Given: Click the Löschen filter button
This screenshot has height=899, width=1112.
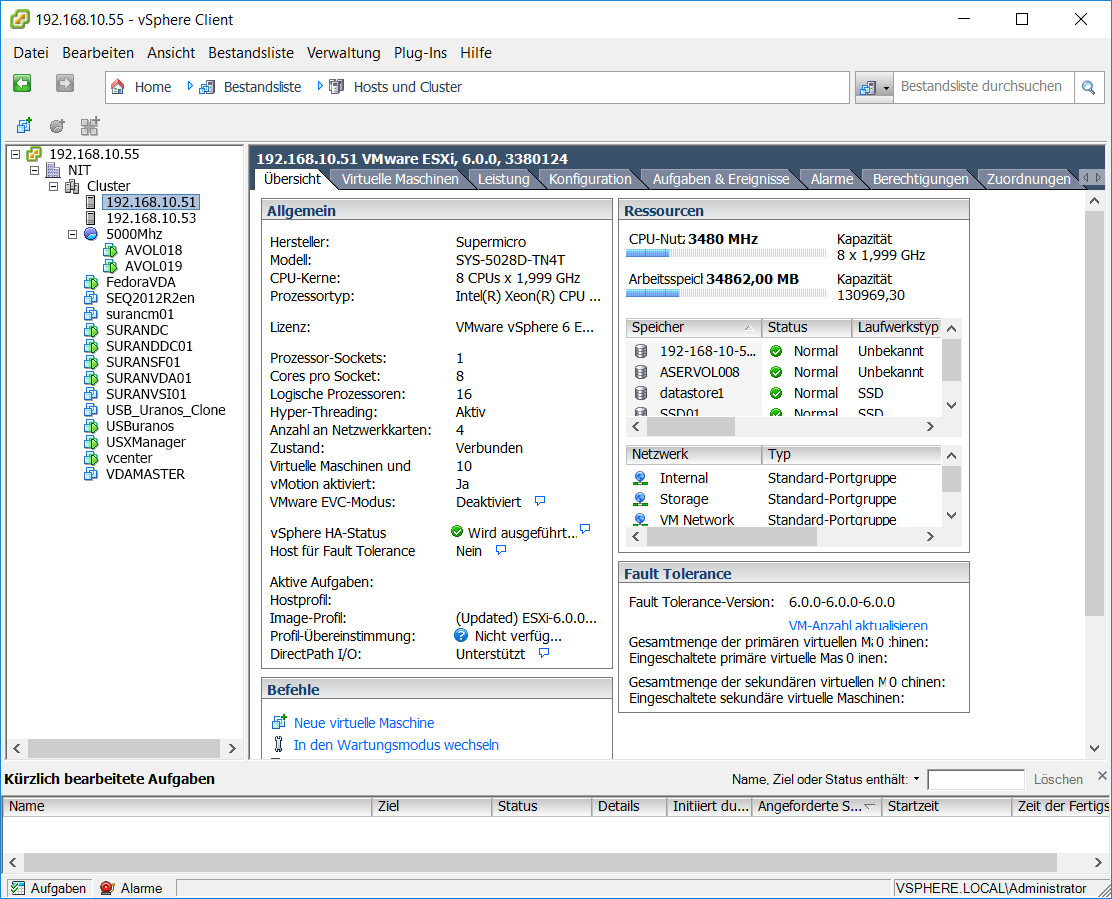Looking at the screenshot, I should [x=1058, y=779].
